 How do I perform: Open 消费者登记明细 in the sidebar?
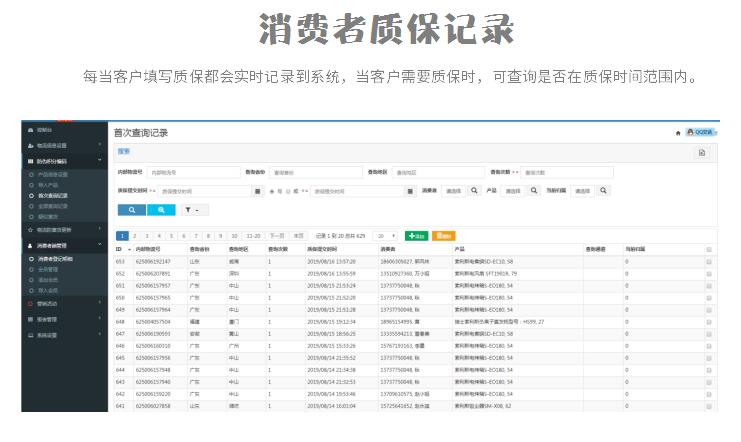point(55,259)
